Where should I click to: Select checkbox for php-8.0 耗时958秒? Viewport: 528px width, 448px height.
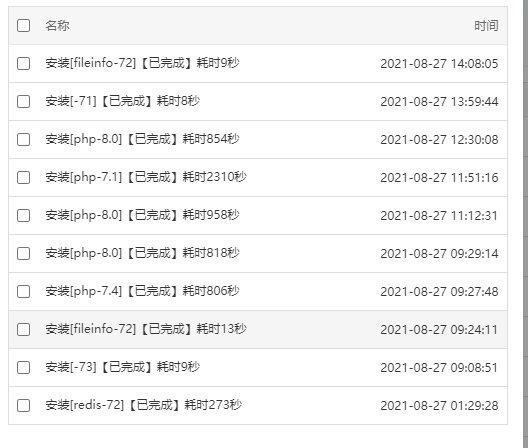click(23, 216)
